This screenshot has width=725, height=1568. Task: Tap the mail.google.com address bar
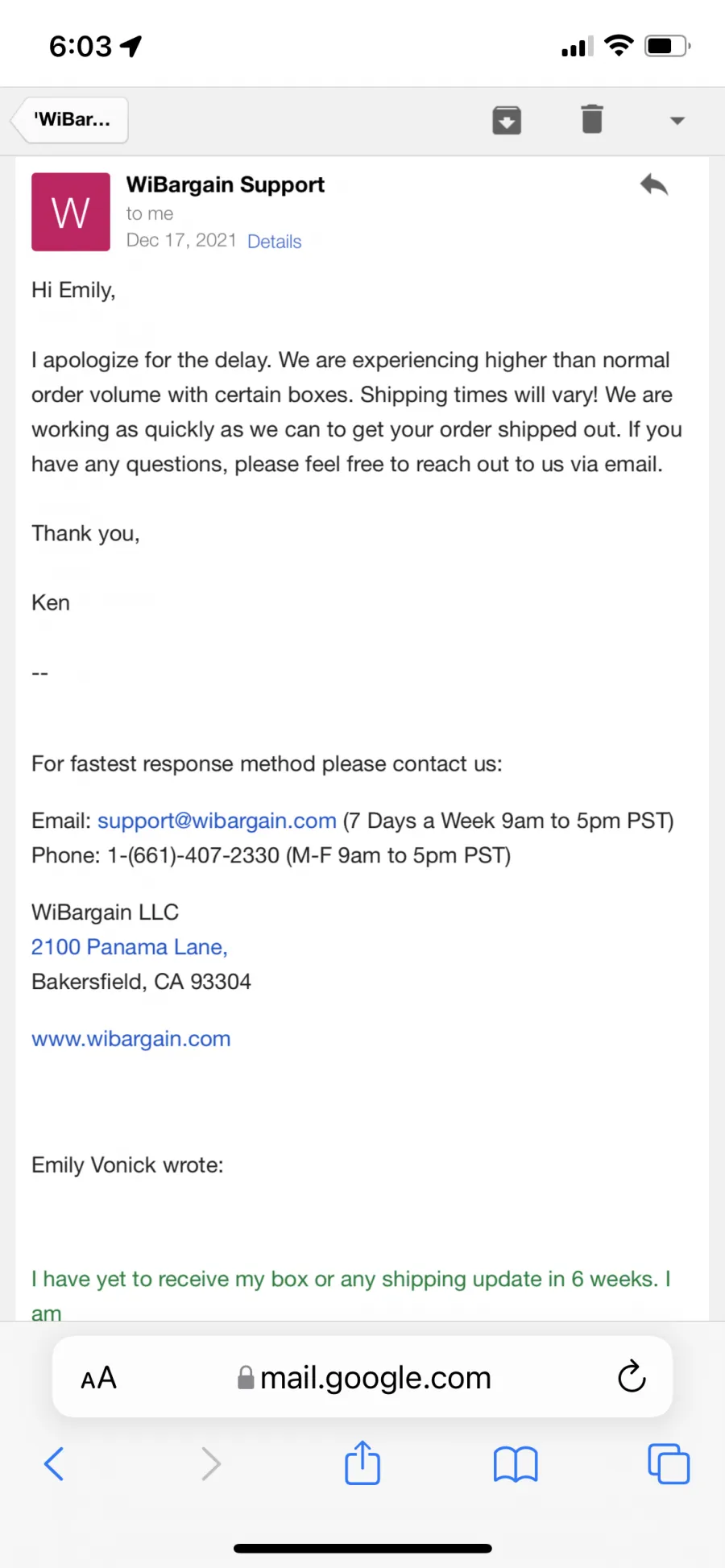(362, 1377)
